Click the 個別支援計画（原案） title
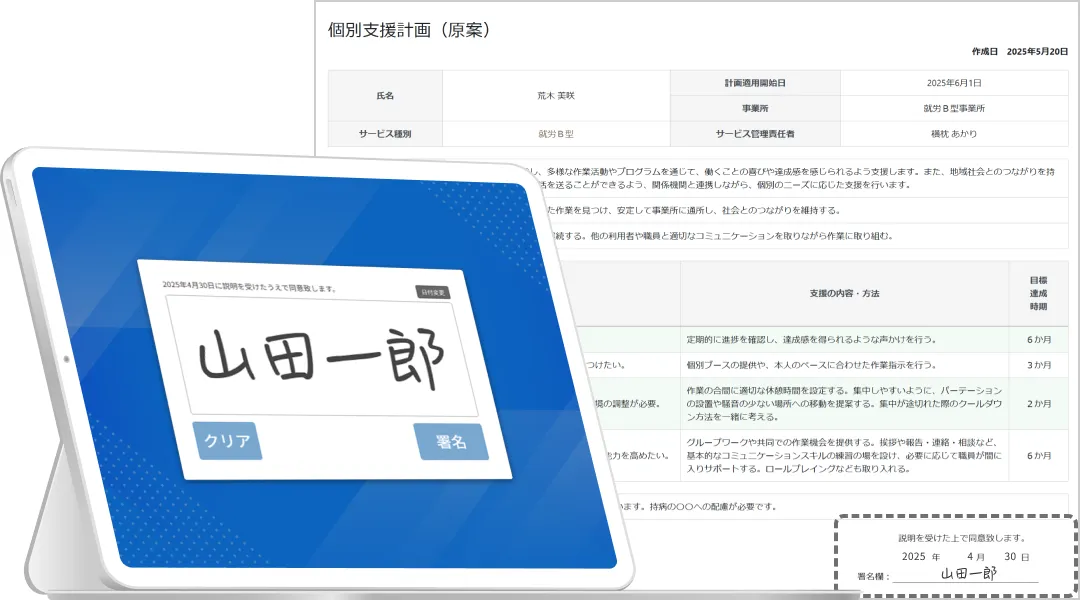The height and width of the screenshot is (600, 1080). click(x=409, y=30)
